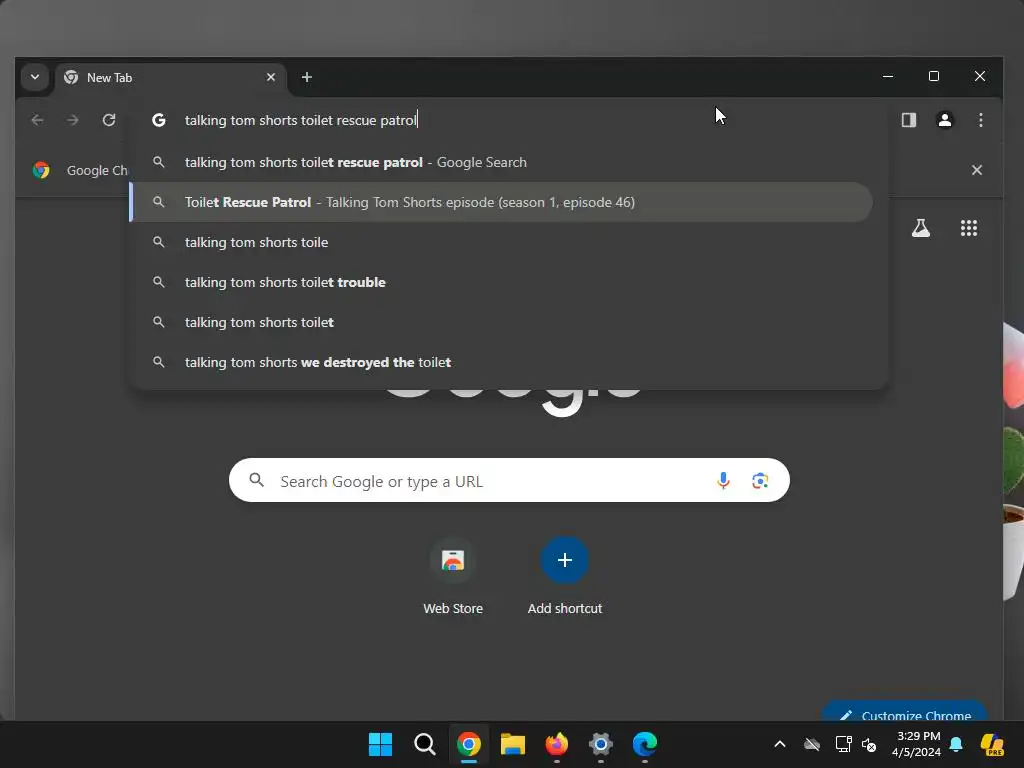
Task: Open the tab search dropdown arrow
Action: (35, 77)
